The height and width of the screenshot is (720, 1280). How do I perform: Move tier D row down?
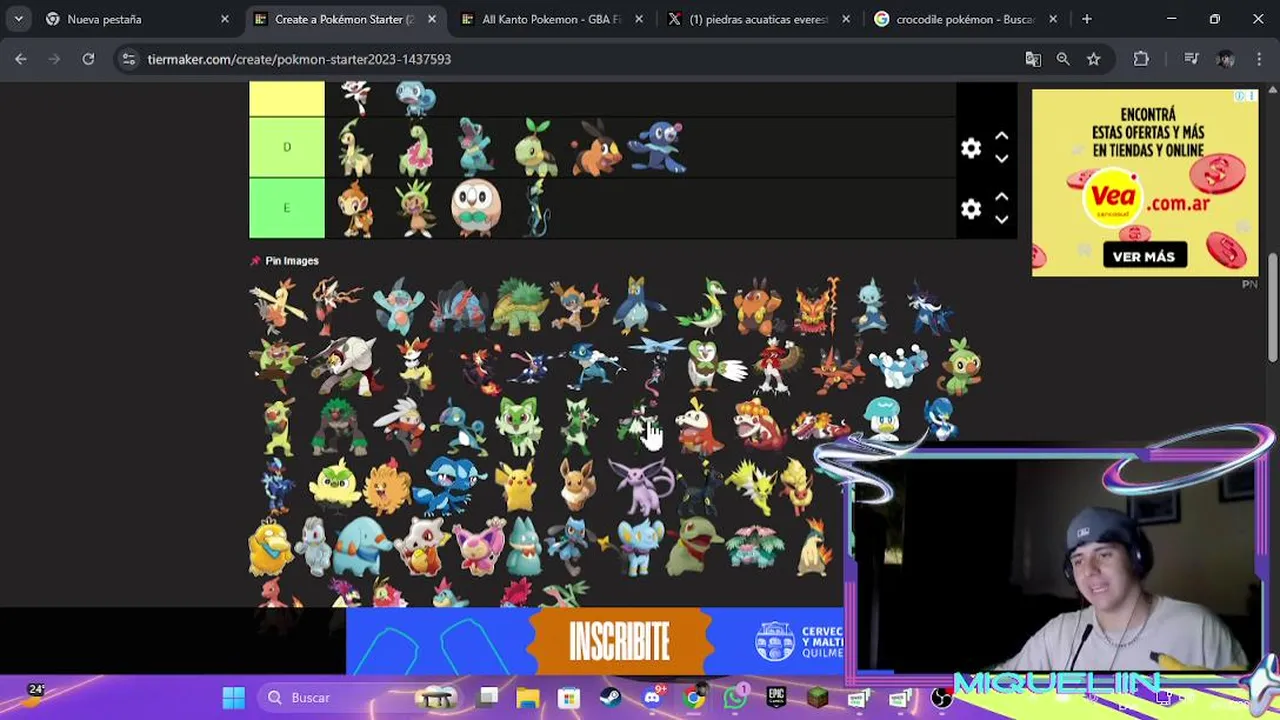pyautogui.click(x=1001, y=159)
